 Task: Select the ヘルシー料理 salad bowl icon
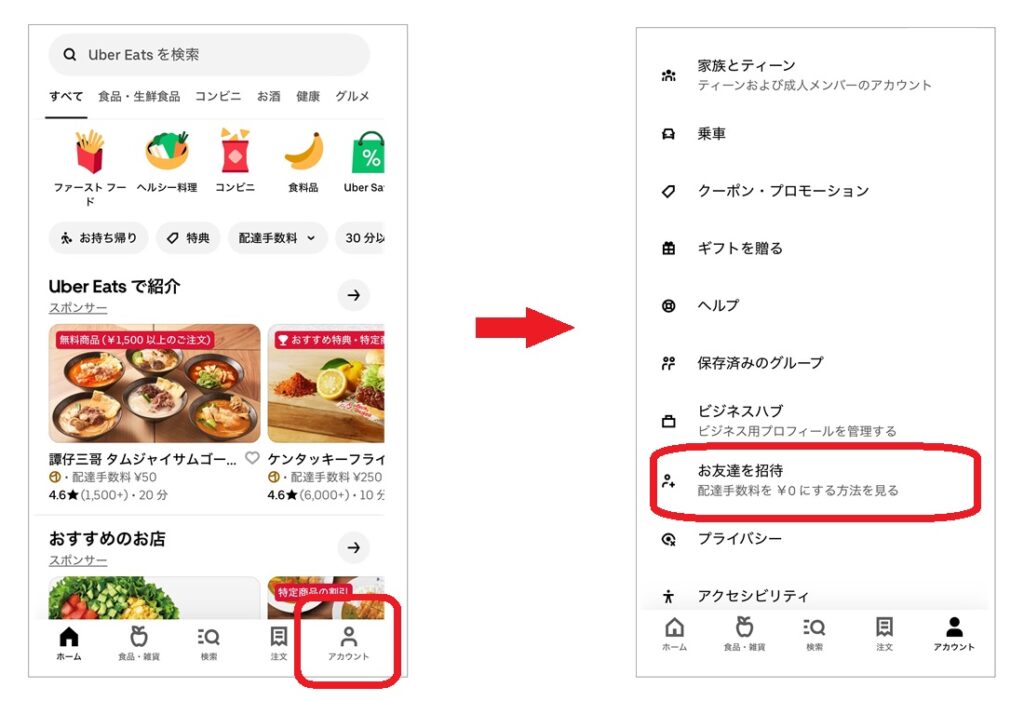pyautogui.click(x=167, y=150)
